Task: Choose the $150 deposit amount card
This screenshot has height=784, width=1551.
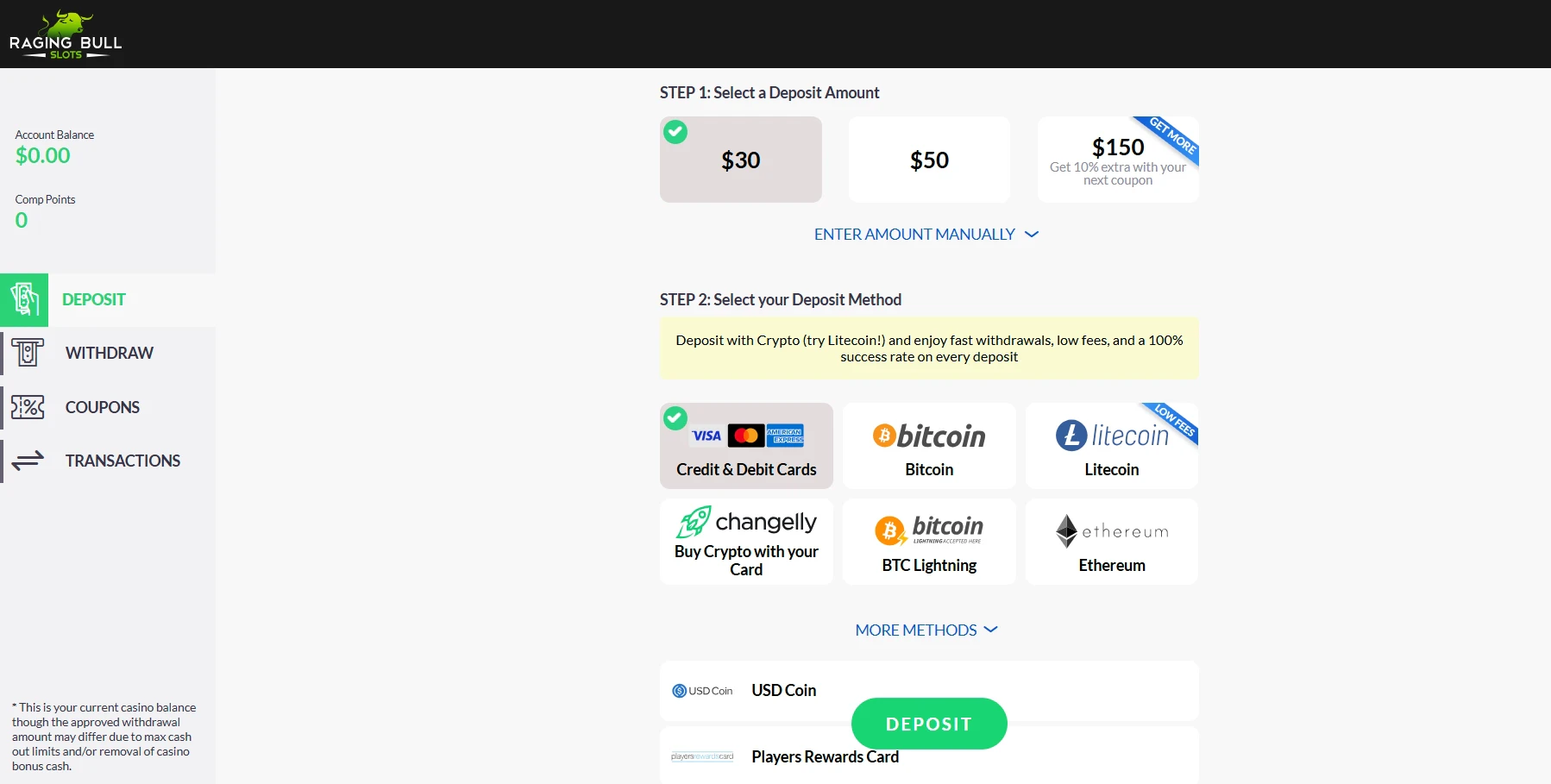Action: tap(1118, 160)
